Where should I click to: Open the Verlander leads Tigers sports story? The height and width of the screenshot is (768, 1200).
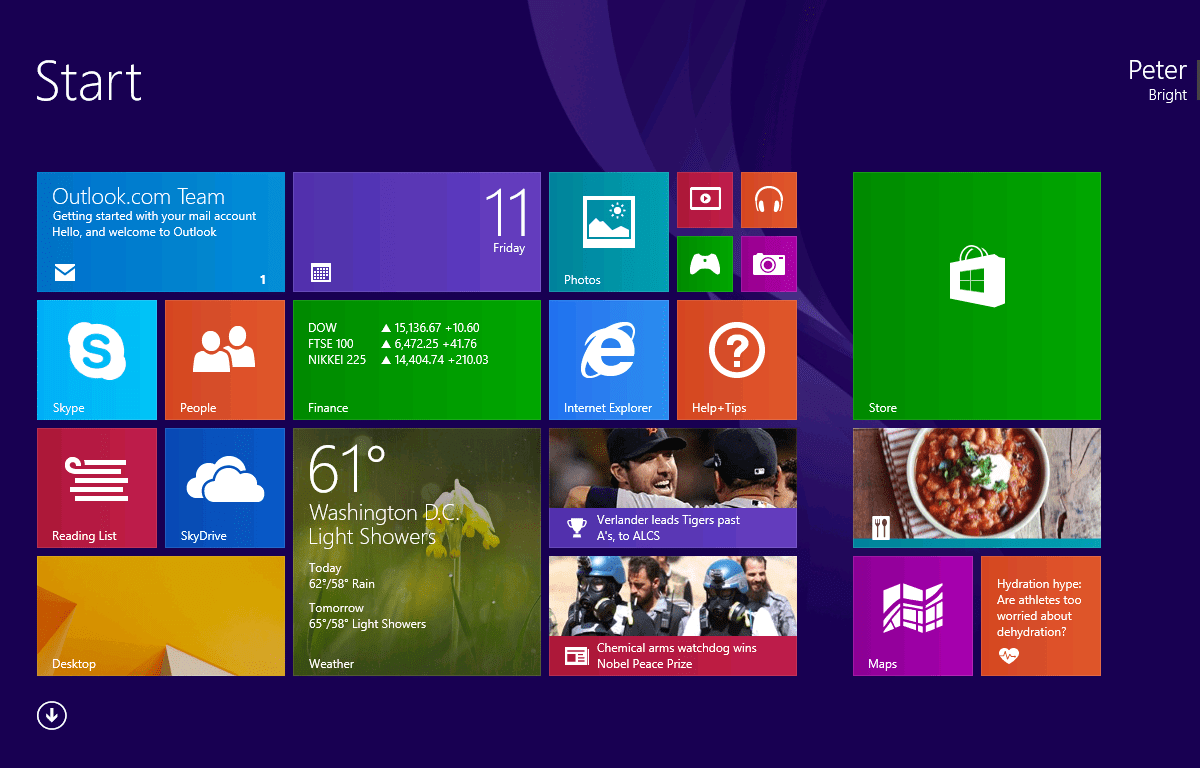click(673, 488)
